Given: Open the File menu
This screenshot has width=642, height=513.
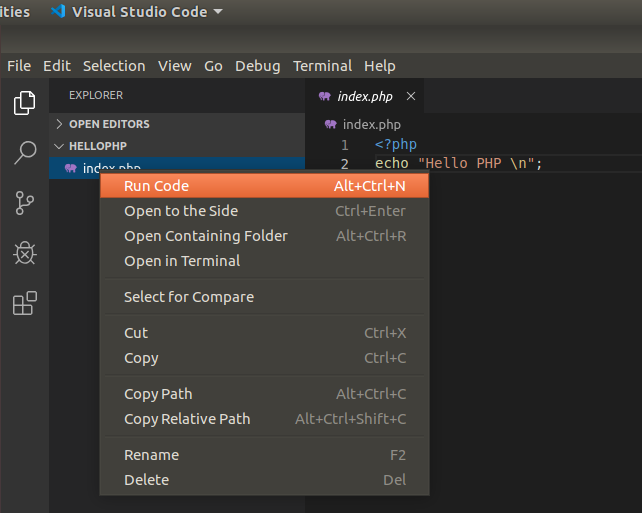Looking at the screenshot, I should pyautogui.click(x=19, y=66).
